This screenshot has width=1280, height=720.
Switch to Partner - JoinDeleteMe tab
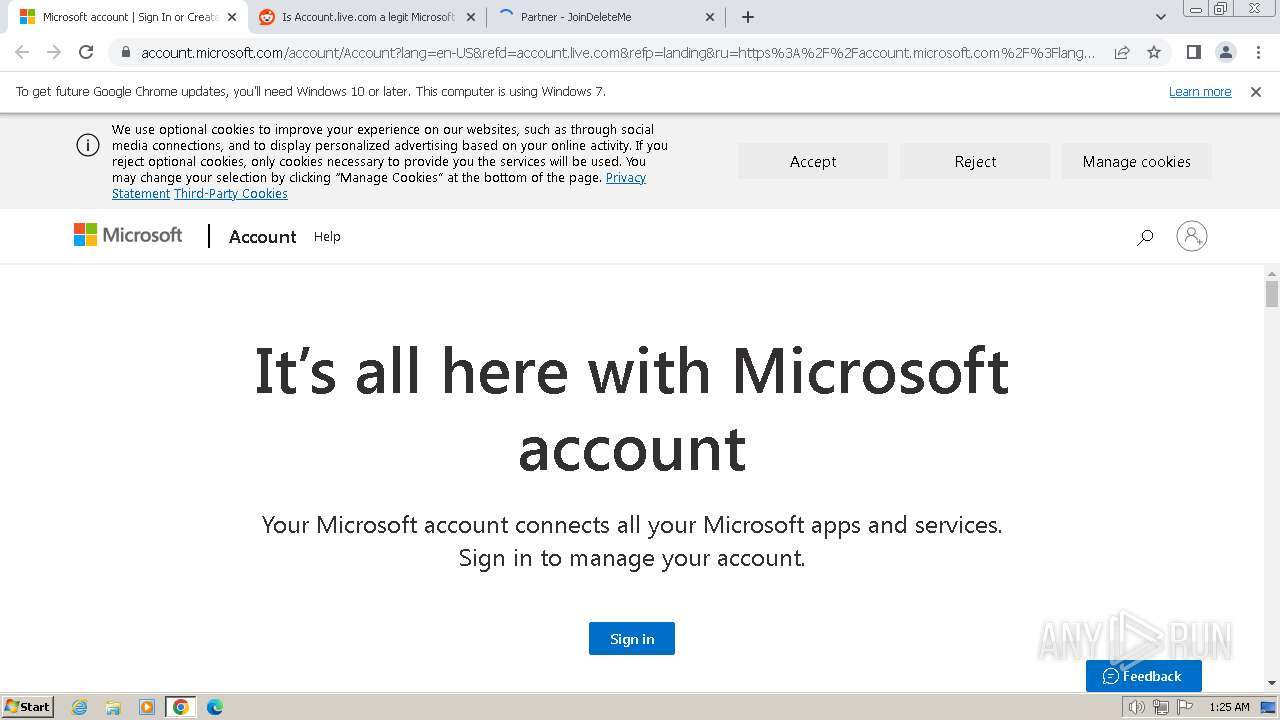point(606,17)
